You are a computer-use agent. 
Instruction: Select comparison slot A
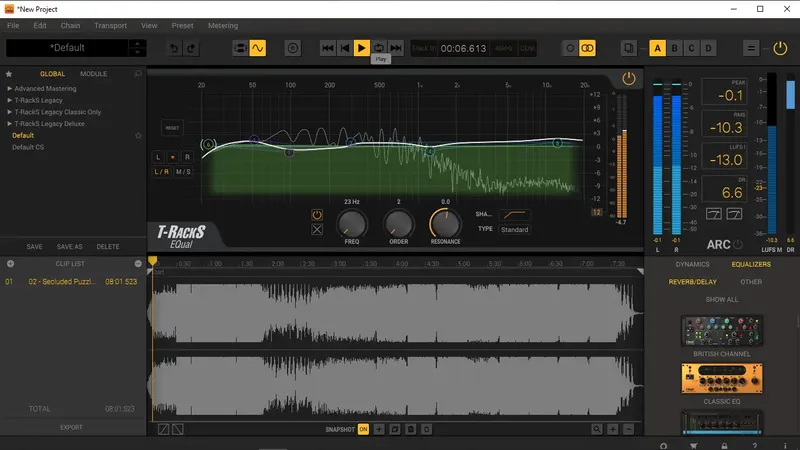(x=657, y=48)
